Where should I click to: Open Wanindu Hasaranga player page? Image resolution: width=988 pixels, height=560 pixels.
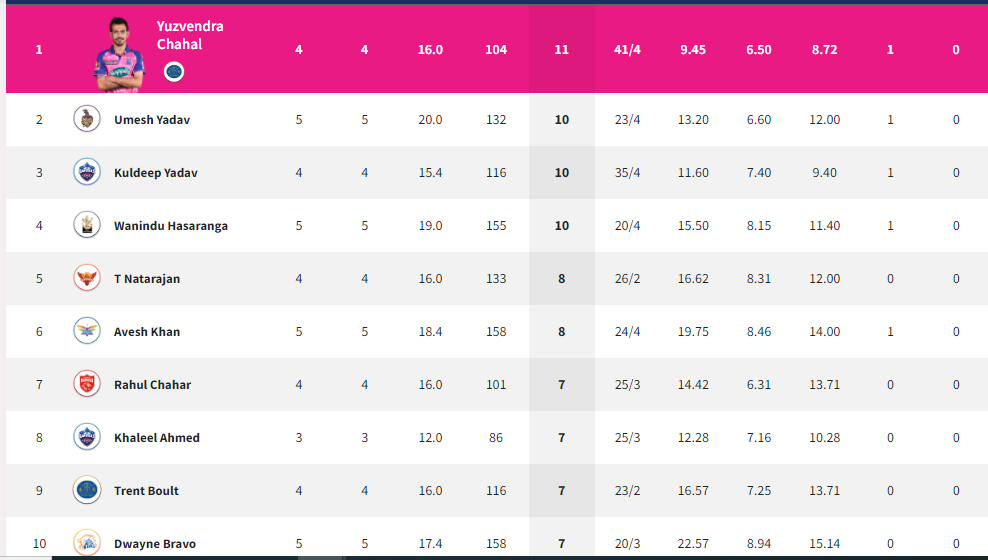pyautogui.click(x=171, y=226)
